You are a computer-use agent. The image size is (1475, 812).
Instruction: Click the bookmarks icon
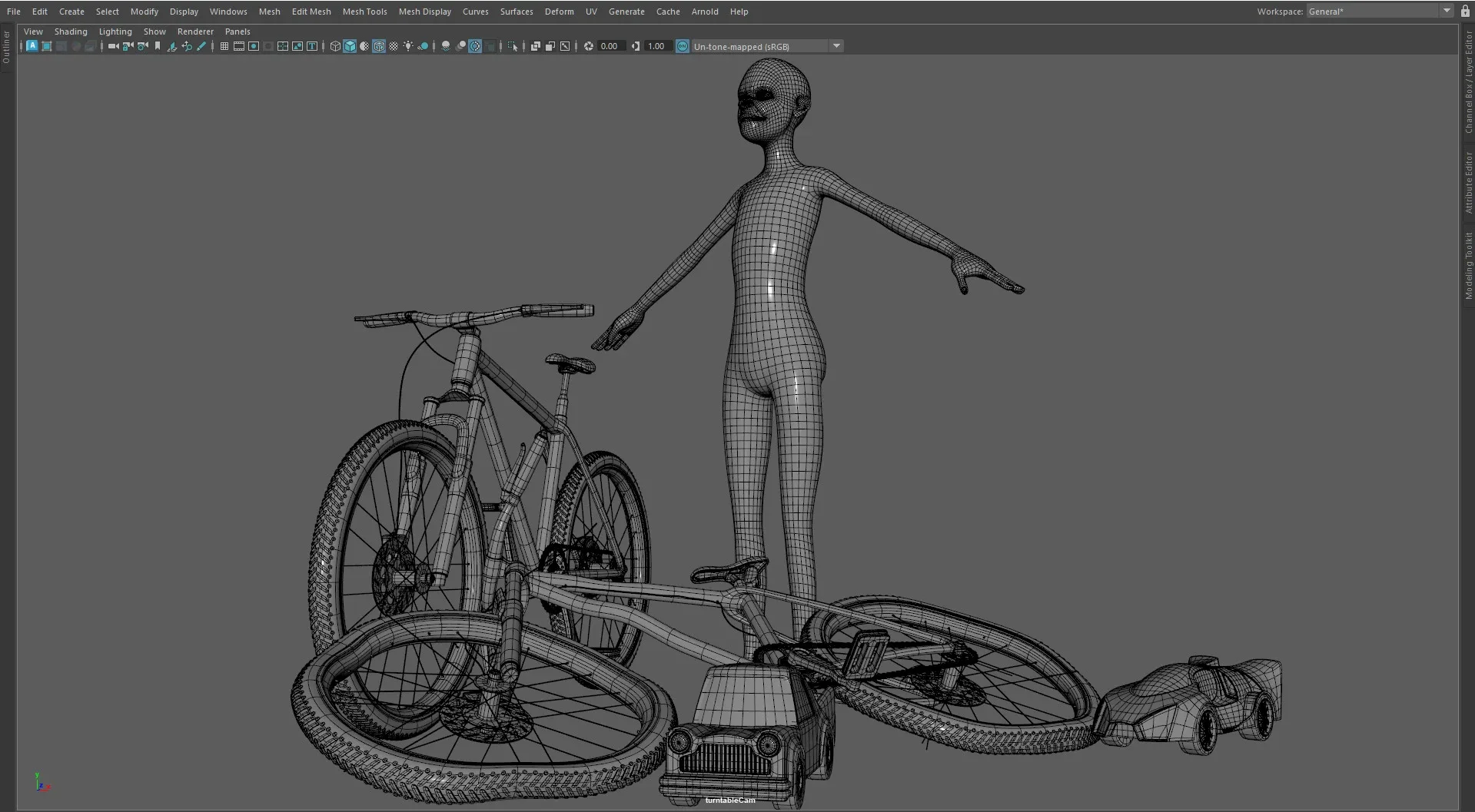158,46
